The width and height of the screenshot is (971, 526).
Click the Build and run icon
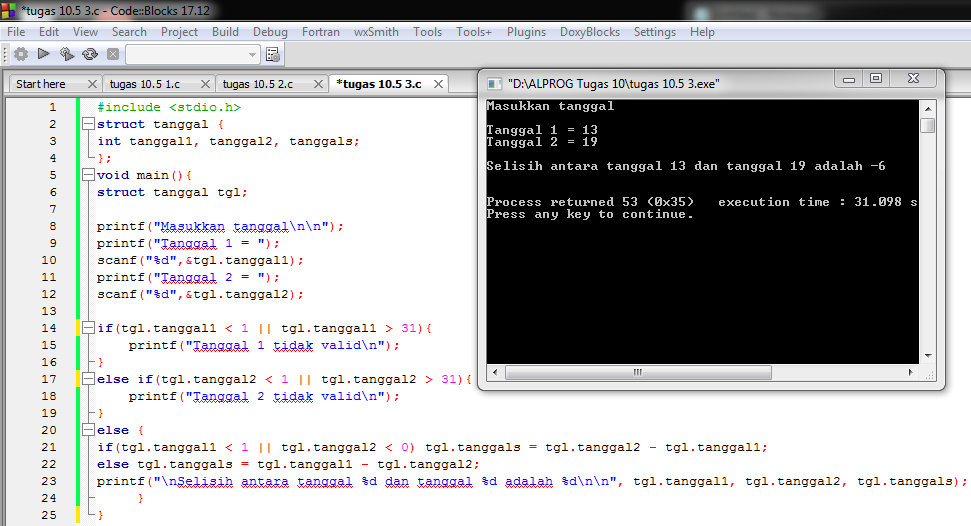66,54
